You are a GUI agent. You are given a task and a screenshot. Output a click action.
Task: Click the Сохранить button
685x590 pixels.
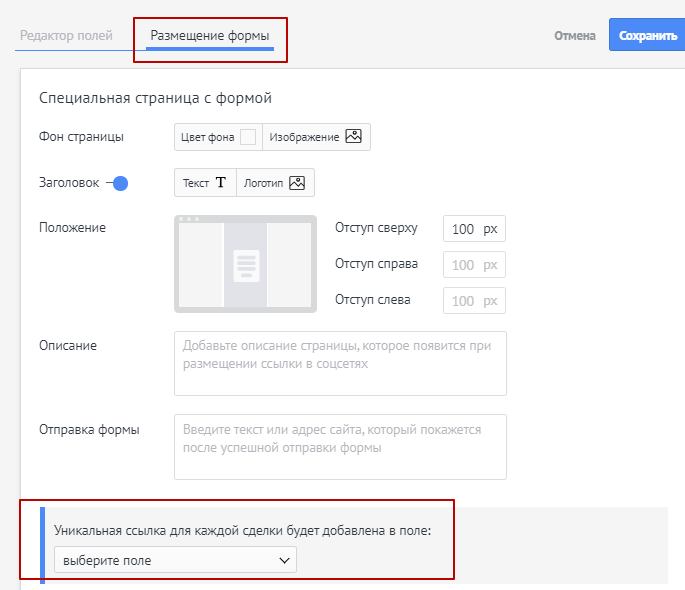(x=647, y=35)
